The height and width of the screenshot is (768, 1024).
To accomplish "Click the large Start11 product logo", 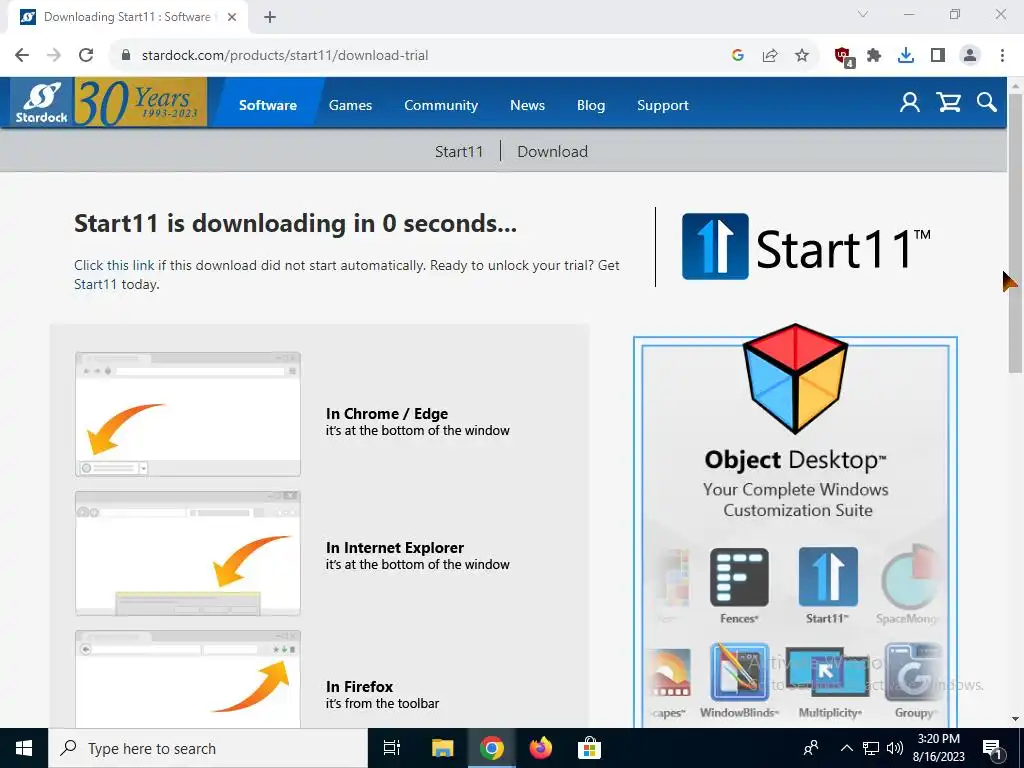I will pyautogui.click(x=806, y=247).
